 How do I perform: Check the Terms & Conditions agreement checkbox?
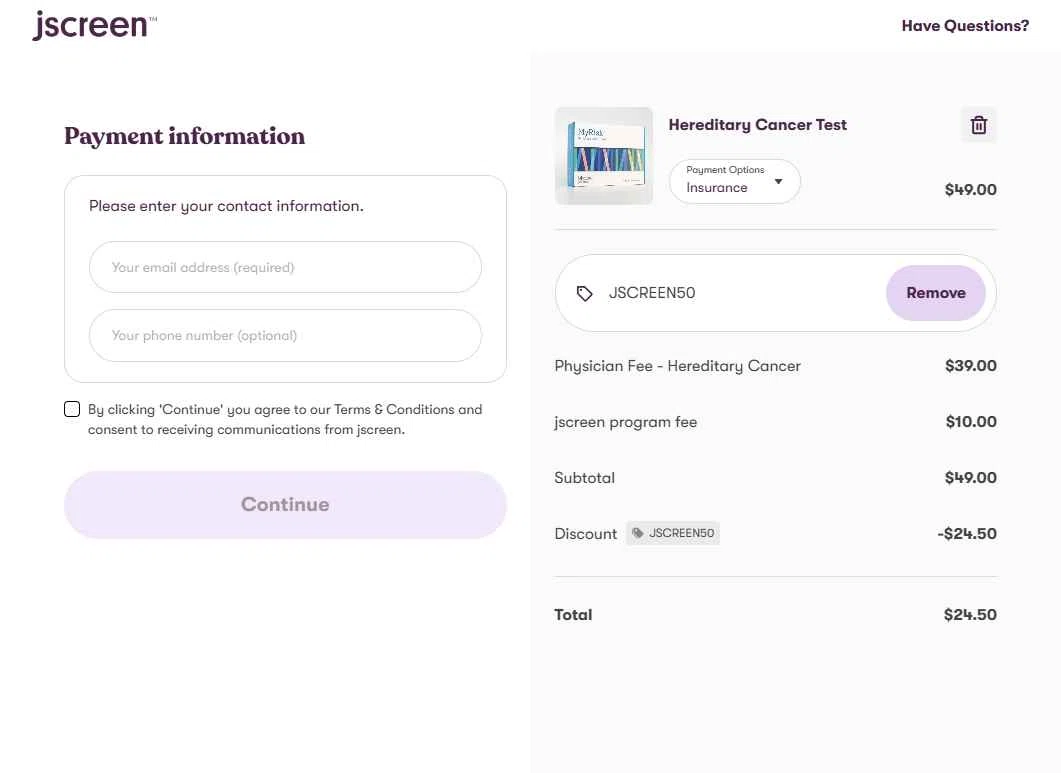[72, 409]
